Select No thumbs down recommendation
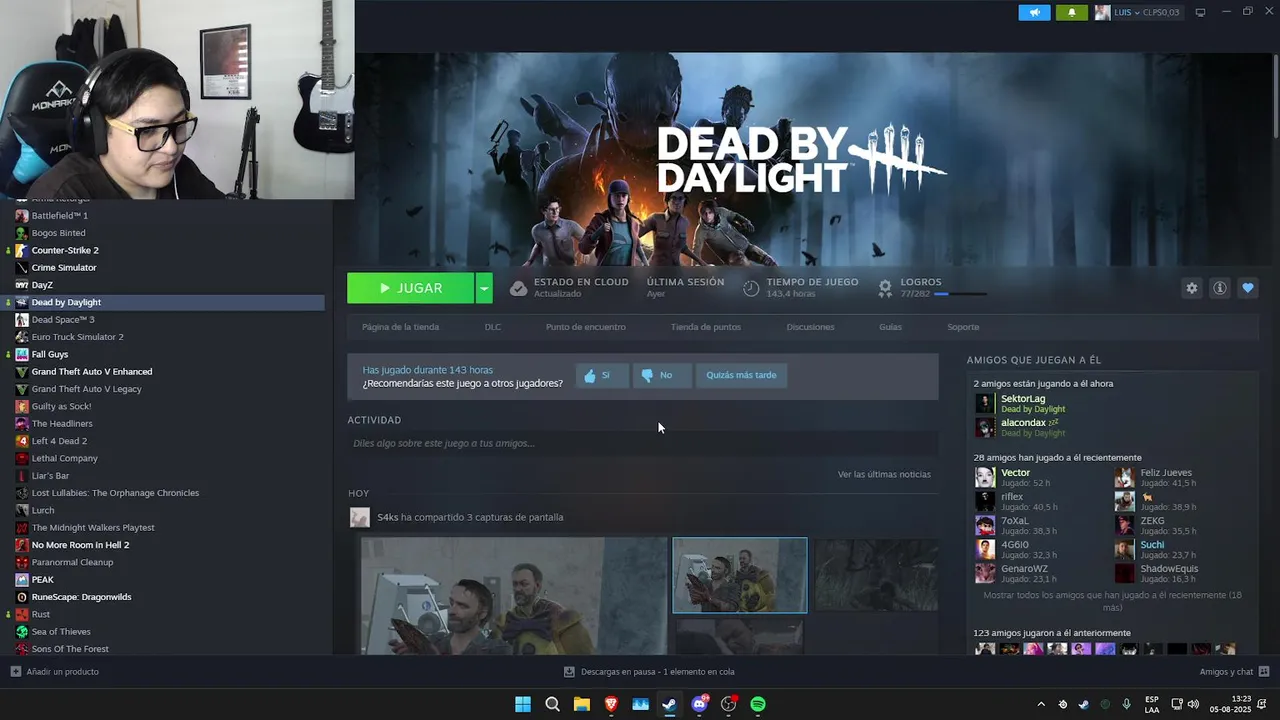Viewport: 1280px width, 720px height. [x=661, y=375]
